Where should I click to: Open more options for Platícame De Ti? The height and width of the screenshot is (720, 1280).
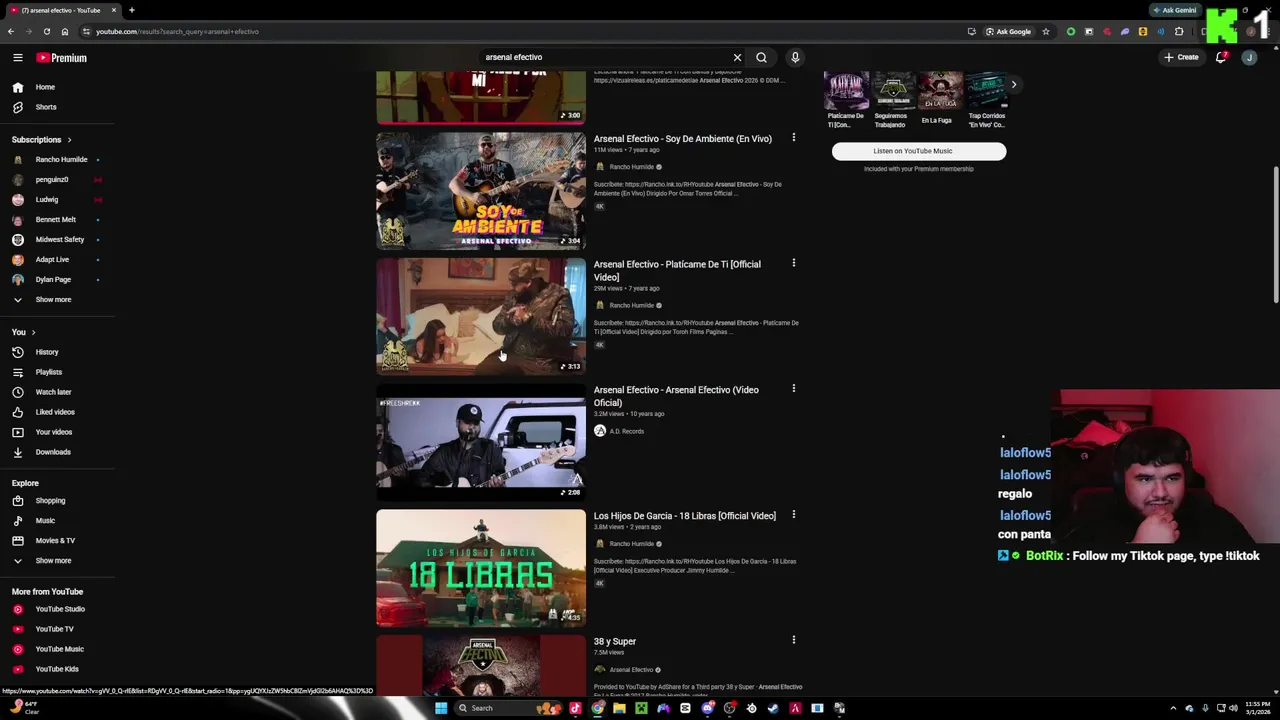[x=794, y=263]
